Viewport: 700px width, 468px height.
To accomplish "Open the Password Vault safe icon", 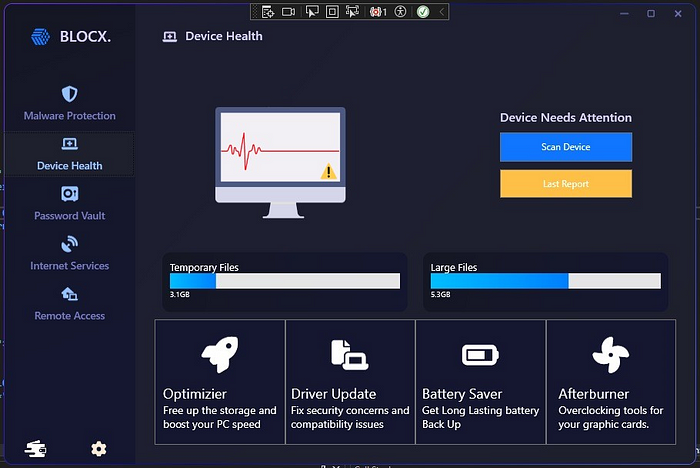I will click(x=69, y=194).
